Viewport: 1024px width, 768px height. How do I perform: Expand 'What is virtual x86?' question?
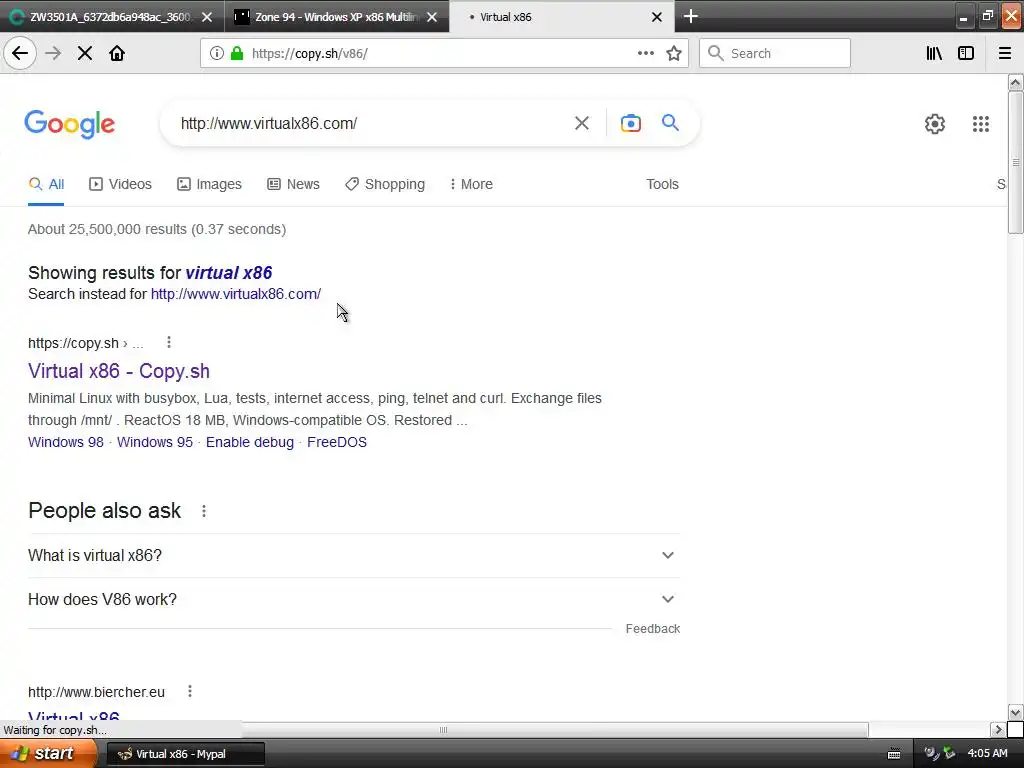(353, 555)
